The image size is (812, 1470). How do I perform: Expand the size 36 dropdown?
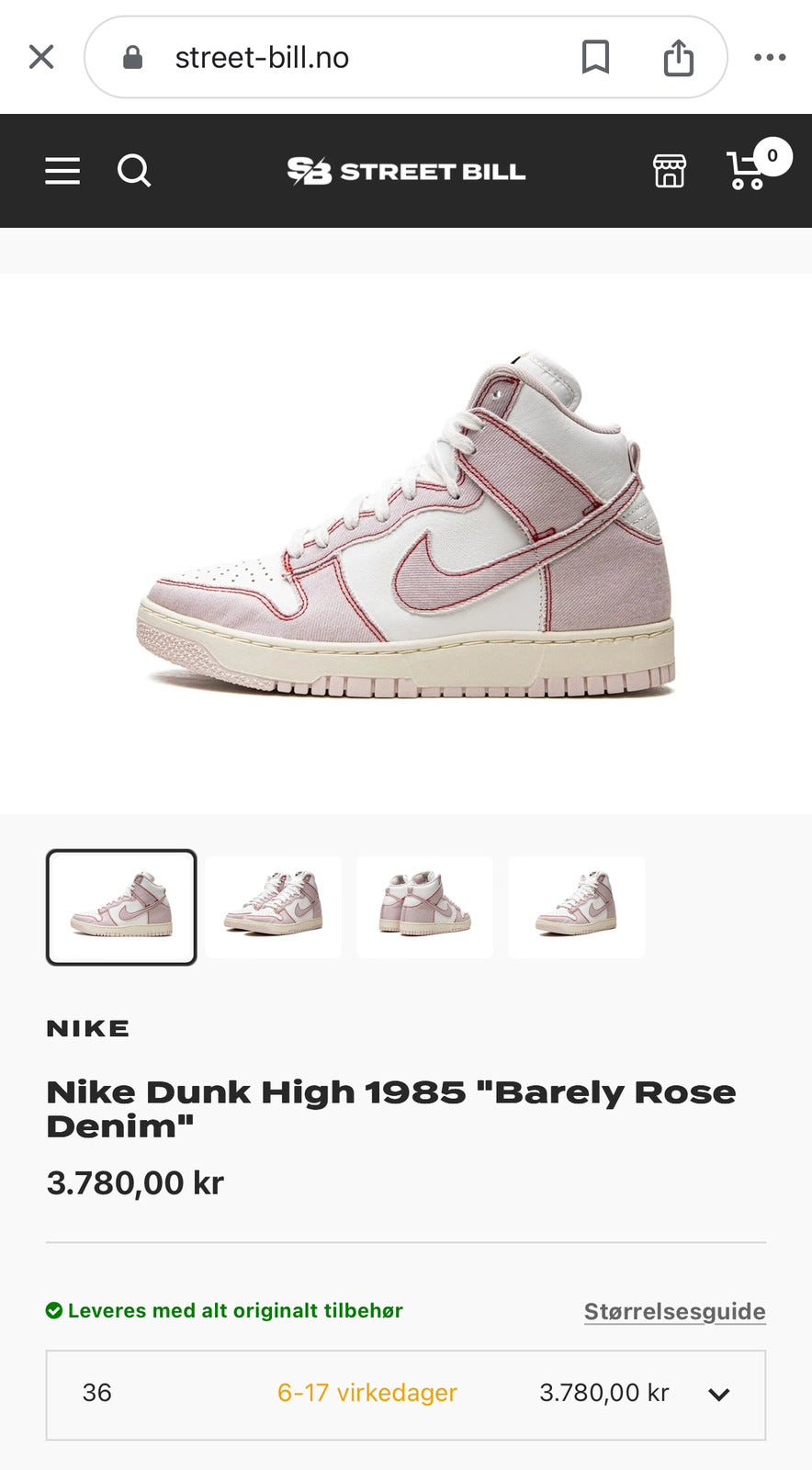coord(406,1395)
